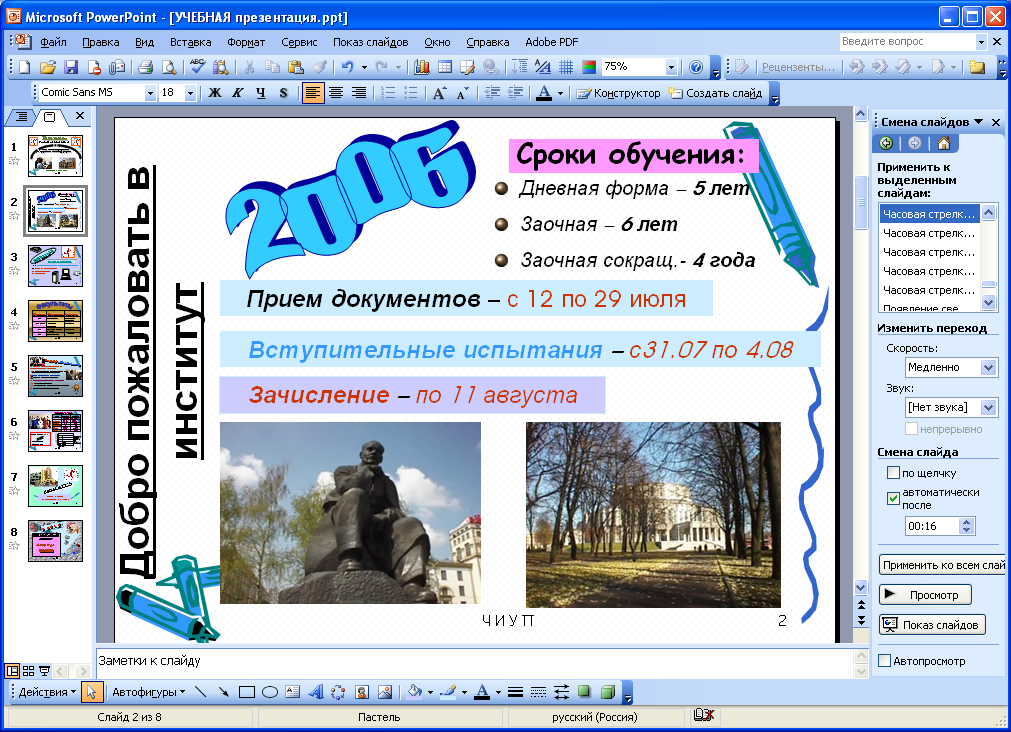The image size is (1011, 732).
Task: Expand the Смена слайдов task pane menu
Action: click(x=978, y=122)
